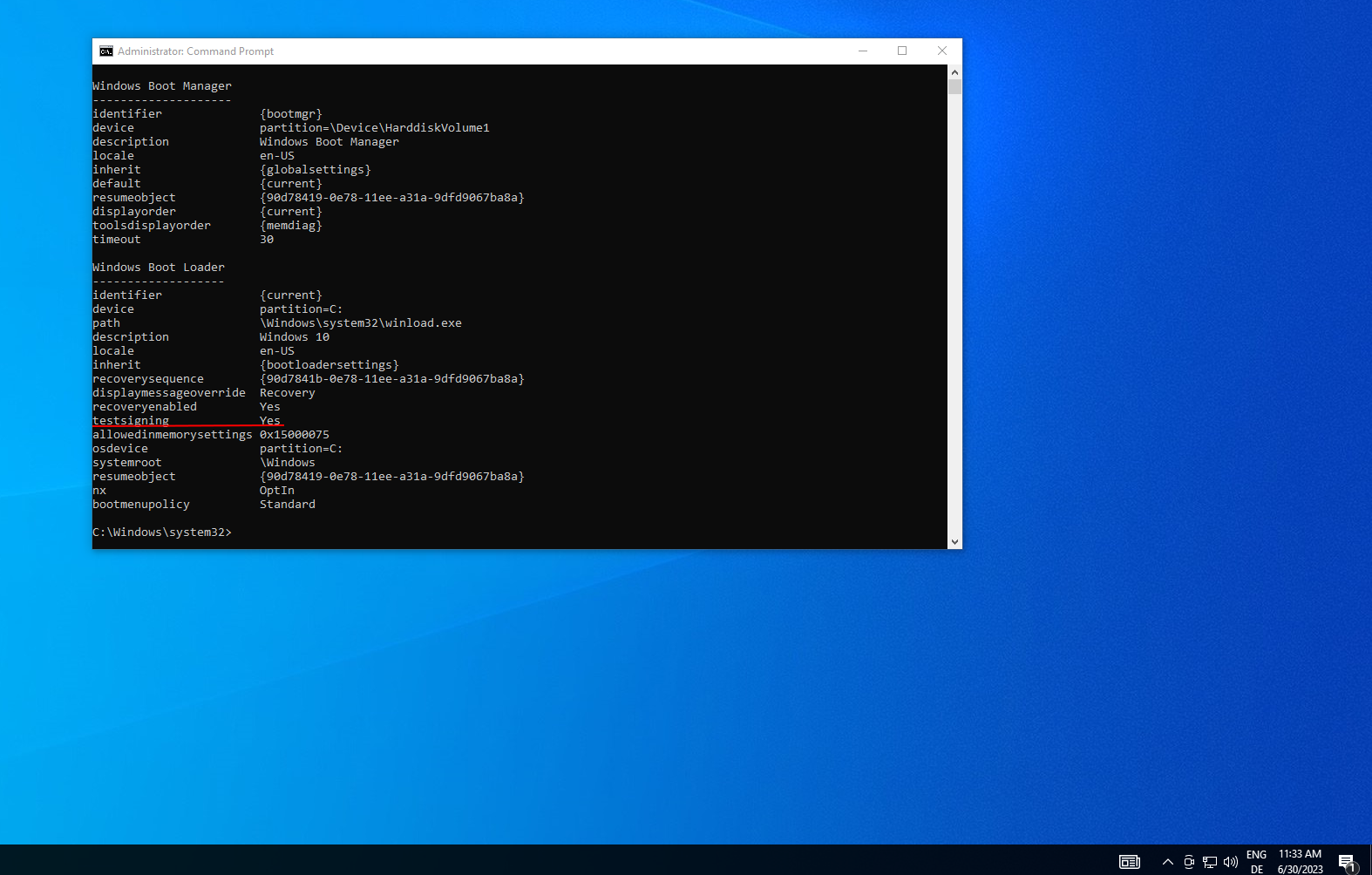This screenshot has height=875, width=1372.
Task: Open the Command Prompt title bar system icon
Action: [x=105, y=51]
